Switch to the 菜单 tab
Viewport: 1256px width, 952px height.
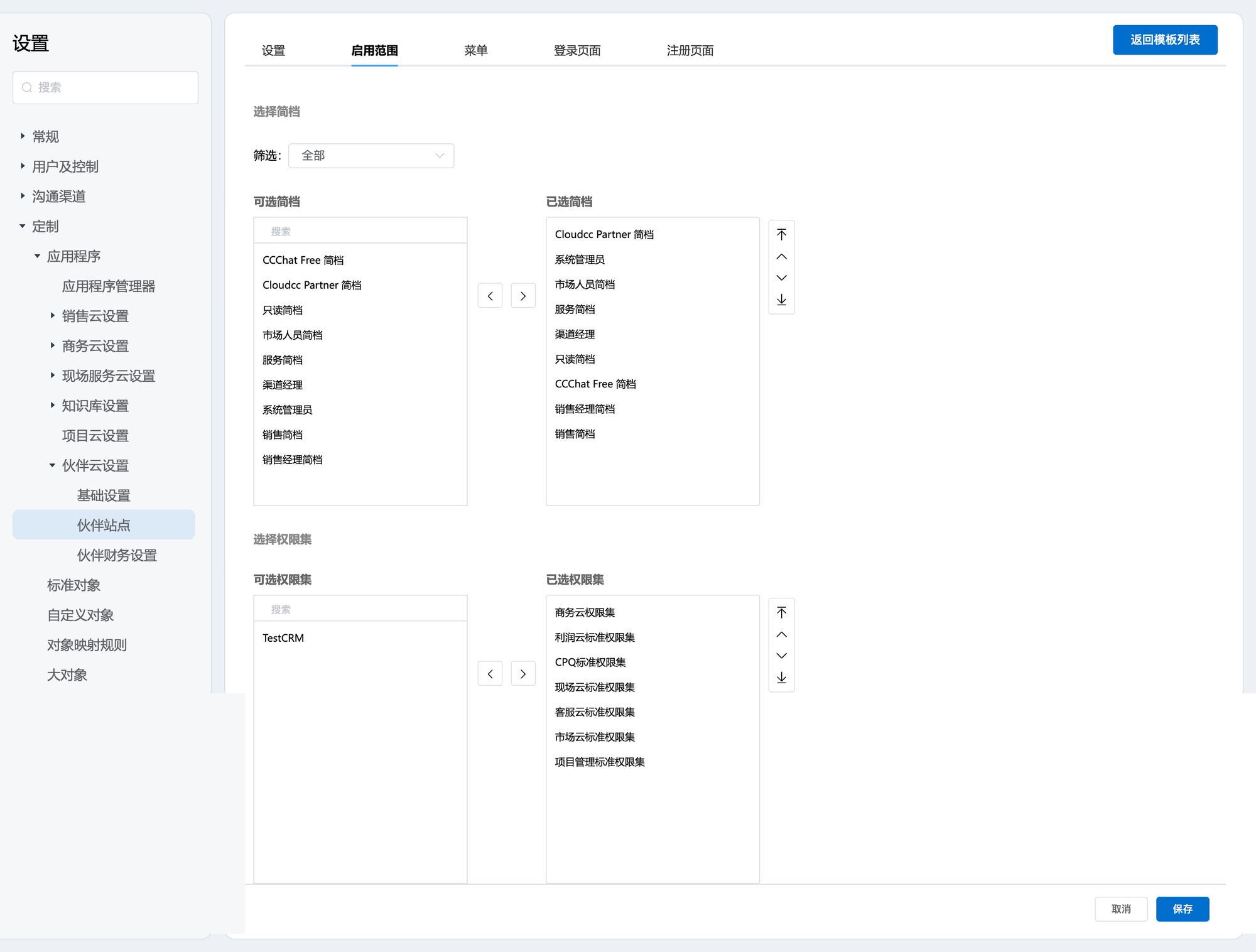pyautogui.click(x=475, y=50)
